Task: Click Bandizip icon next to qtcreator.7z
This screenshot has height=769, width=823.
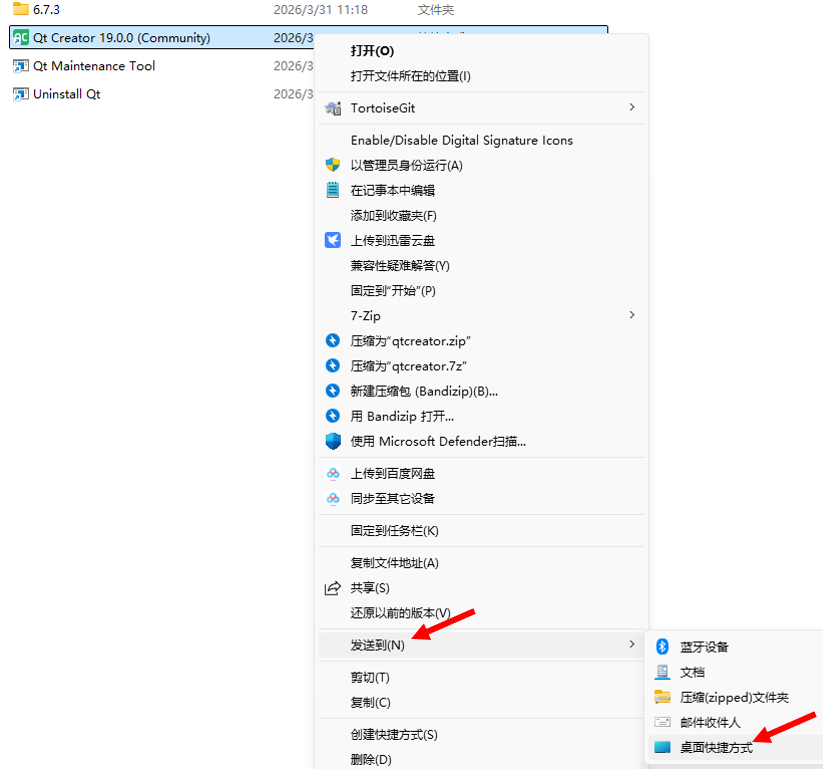Action: coord(333,365)
